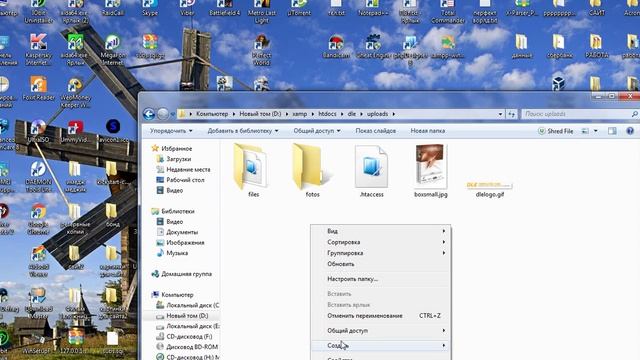
Task: Open the Упорядочить dropdown menu
Action: pos(171,131)
